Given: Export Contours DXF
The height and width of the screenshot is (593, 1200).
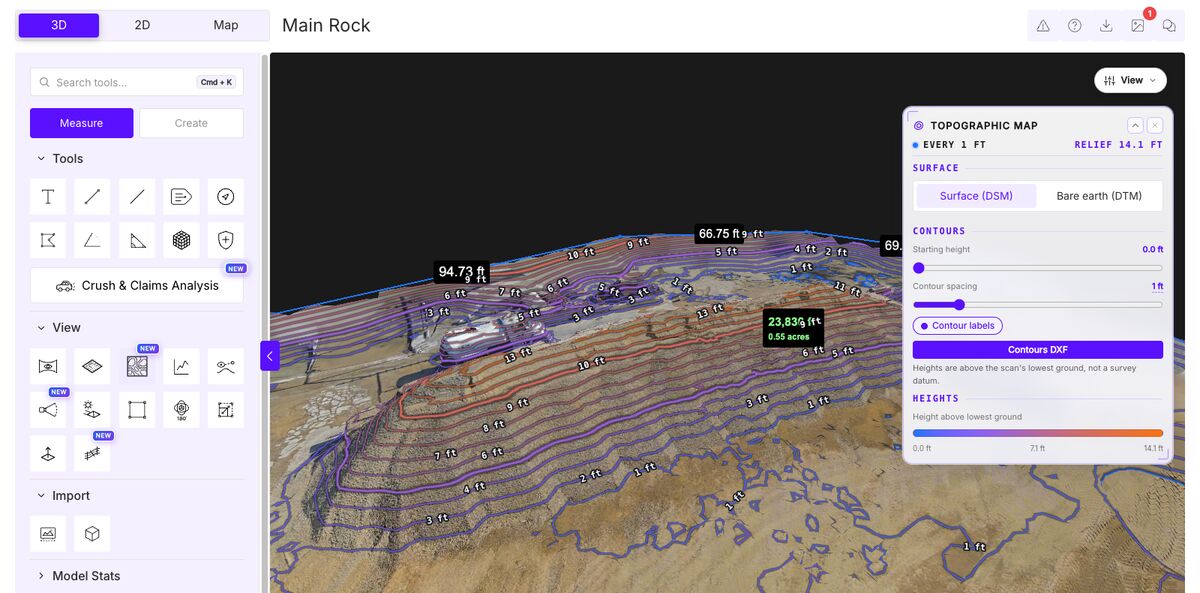Looking at the screenshot, I should pos(1038,350).
